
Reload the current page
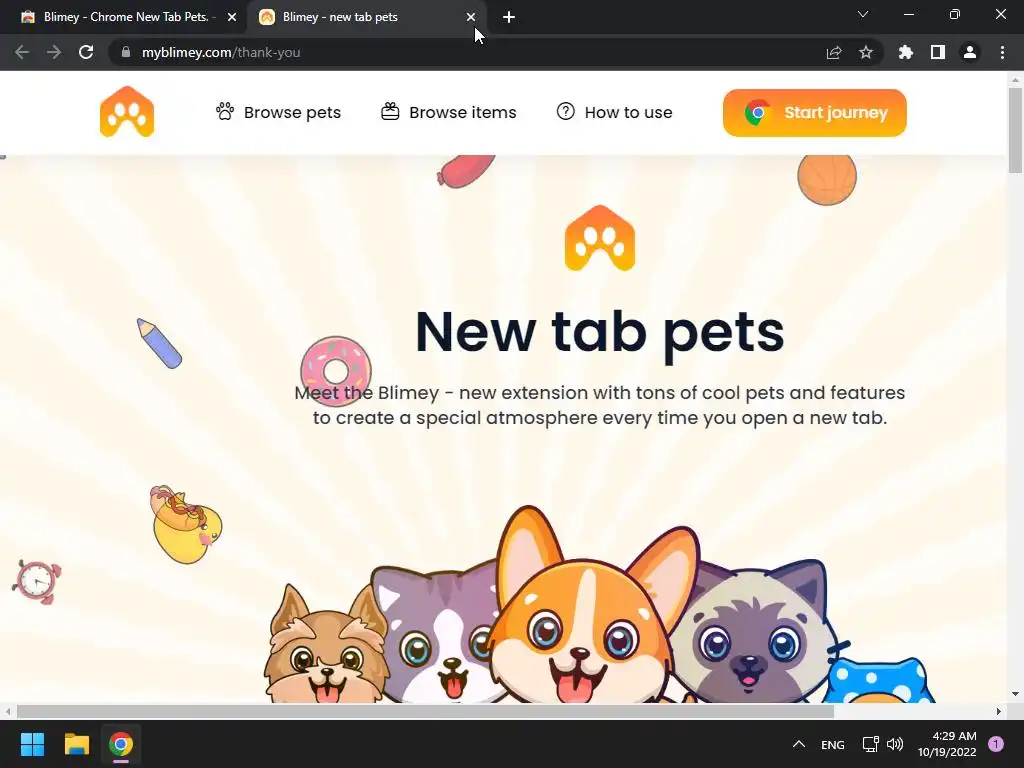coord(86,52)
